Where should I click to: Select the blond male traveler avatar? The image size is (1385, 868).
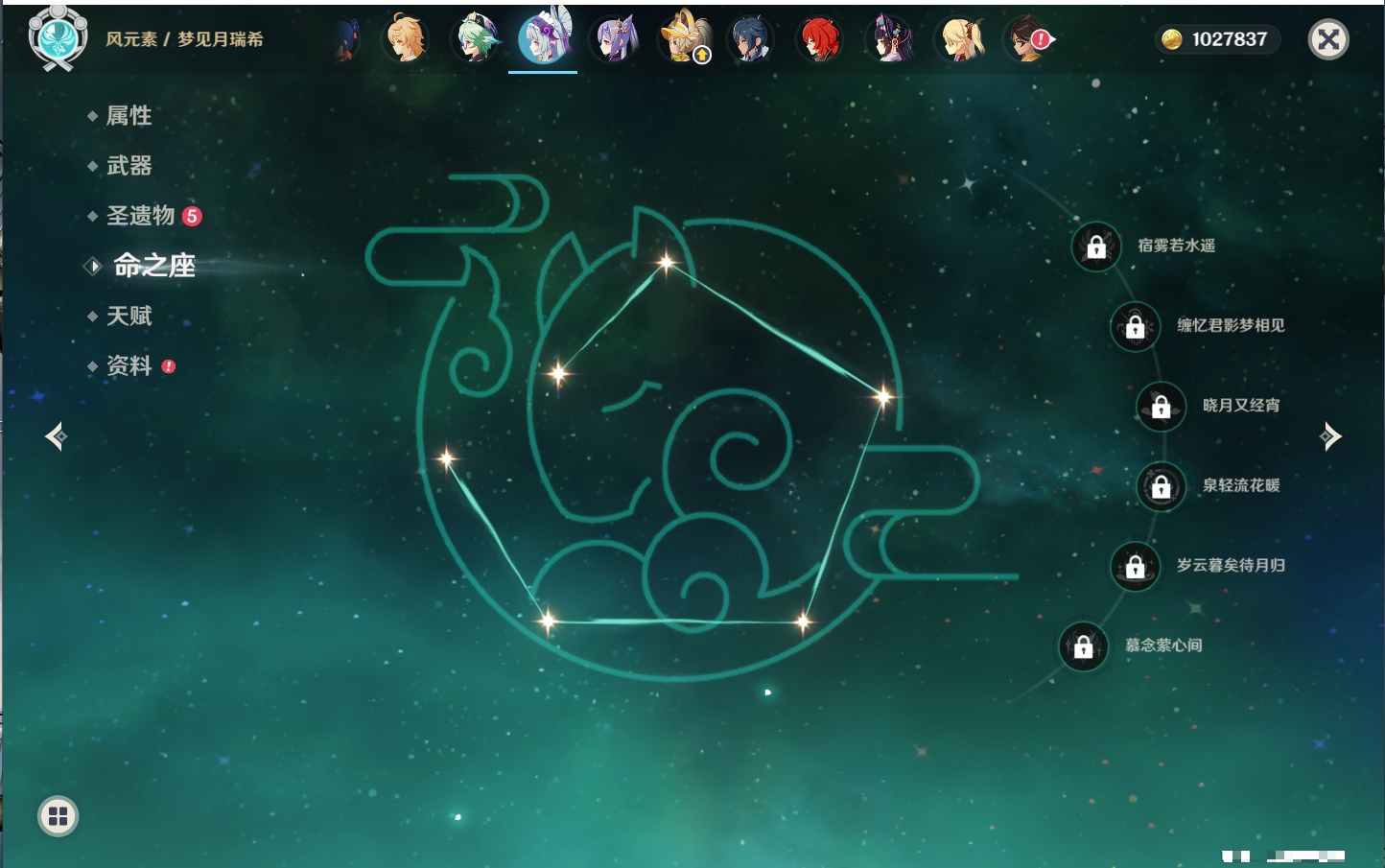407,39
